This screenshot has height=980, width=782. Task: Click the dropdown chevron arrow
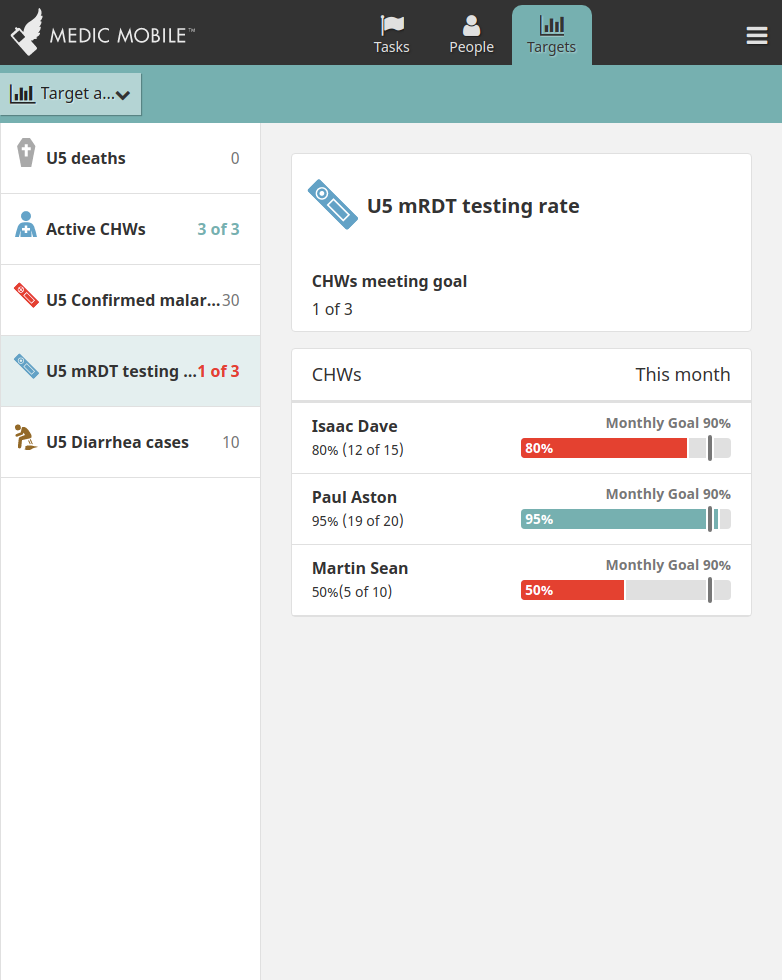click(123, 96)
